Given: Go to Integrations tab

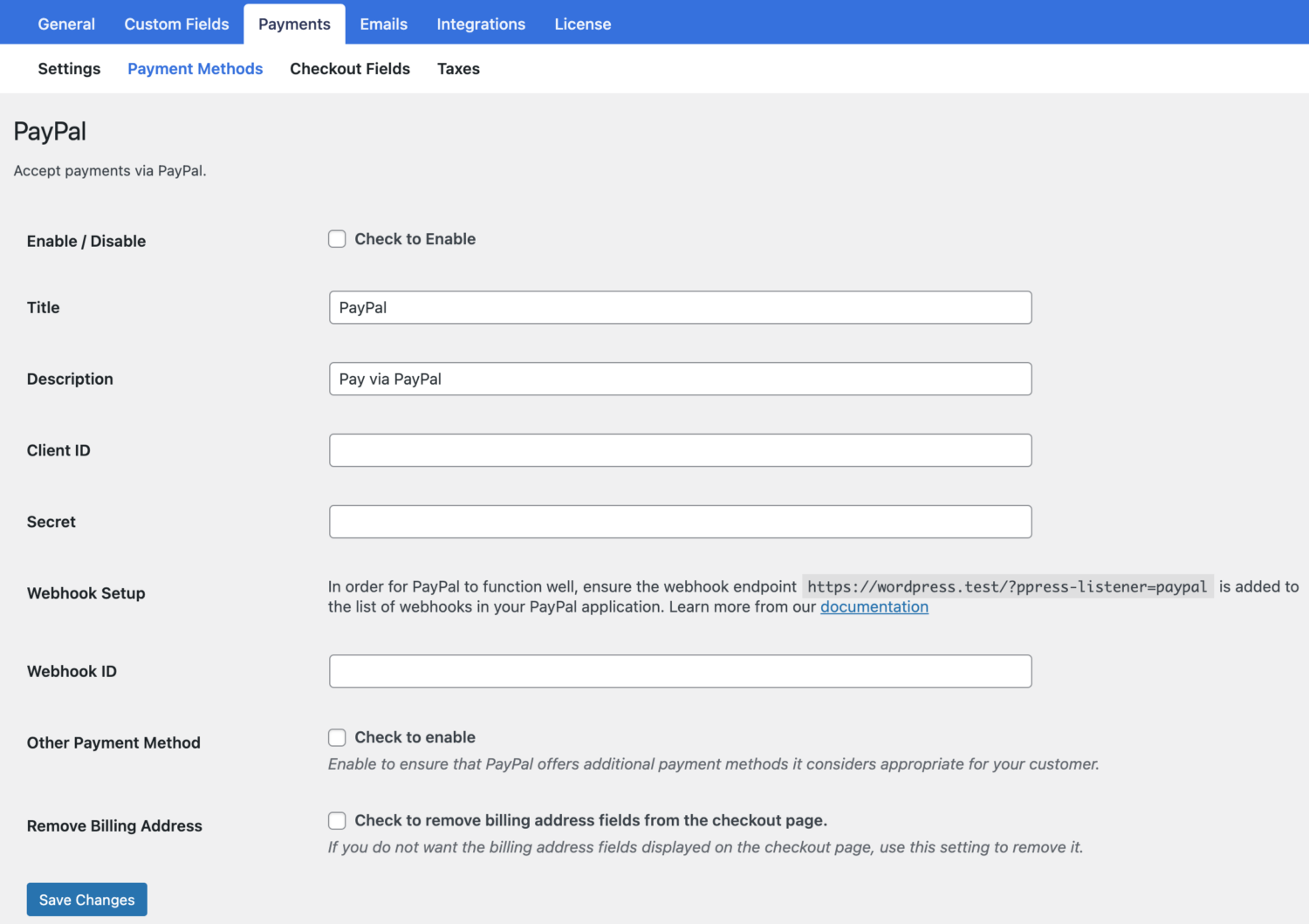Looking at the screenshot, I should (x=481, y=24).
